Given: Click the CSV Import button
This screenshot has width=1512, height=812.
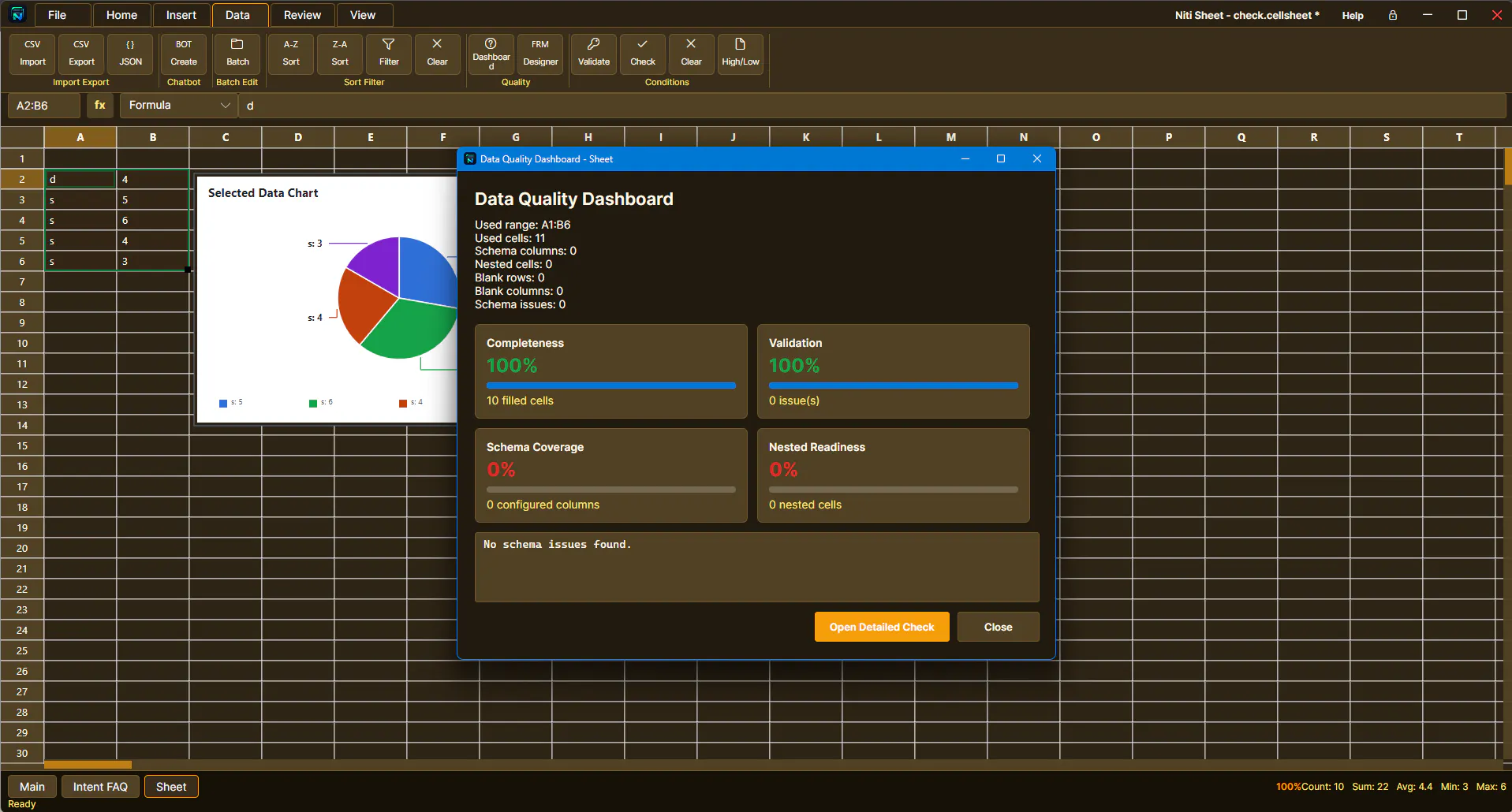Looking at the screenshot, I should pyautogui.click(x=32, y=54).
